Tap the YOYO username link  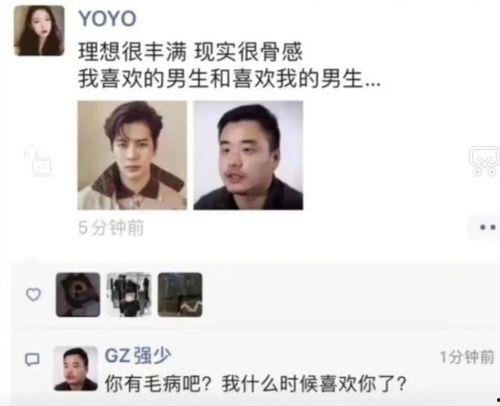107,19
